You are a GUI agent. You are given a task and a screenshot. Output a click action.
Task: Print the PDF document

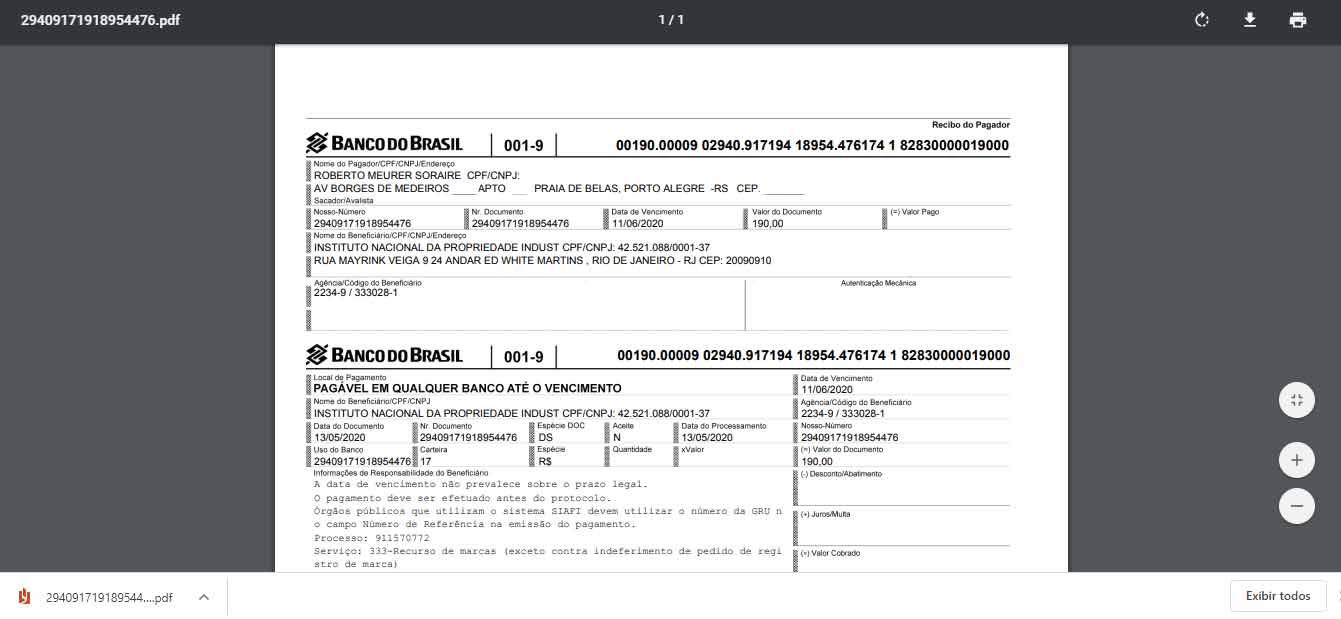coord(1298,20)
